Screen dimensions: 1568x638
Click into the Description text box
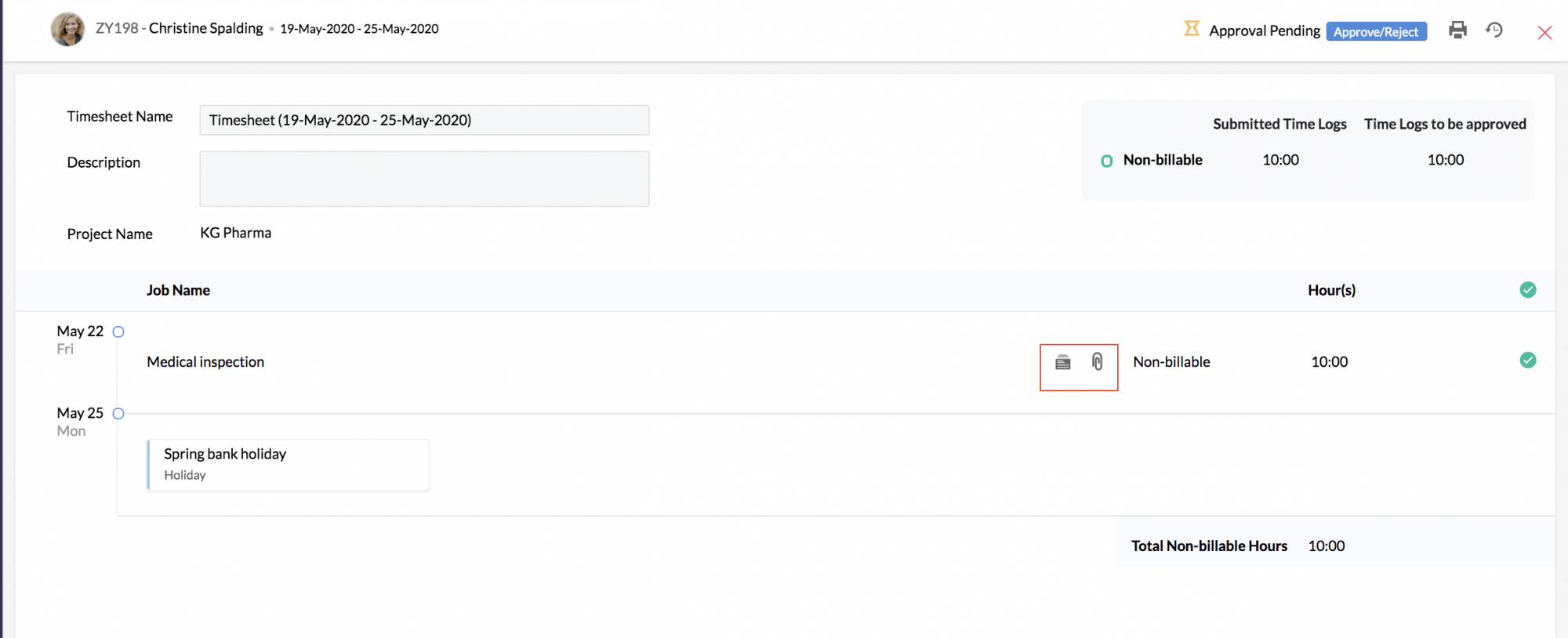[x=424, y=179]
